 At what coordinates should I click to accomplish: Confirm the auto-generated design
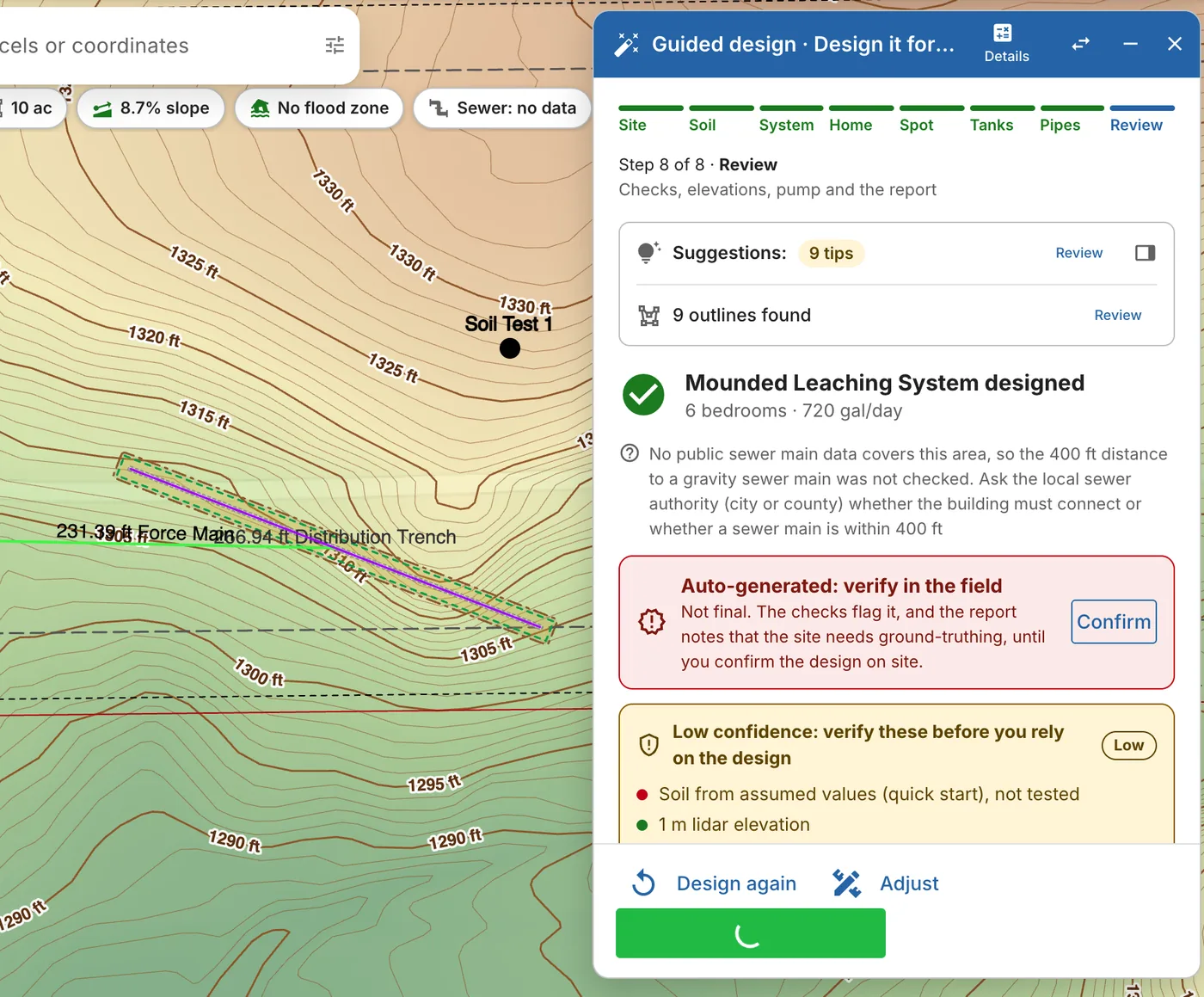tap(1114, 622)
